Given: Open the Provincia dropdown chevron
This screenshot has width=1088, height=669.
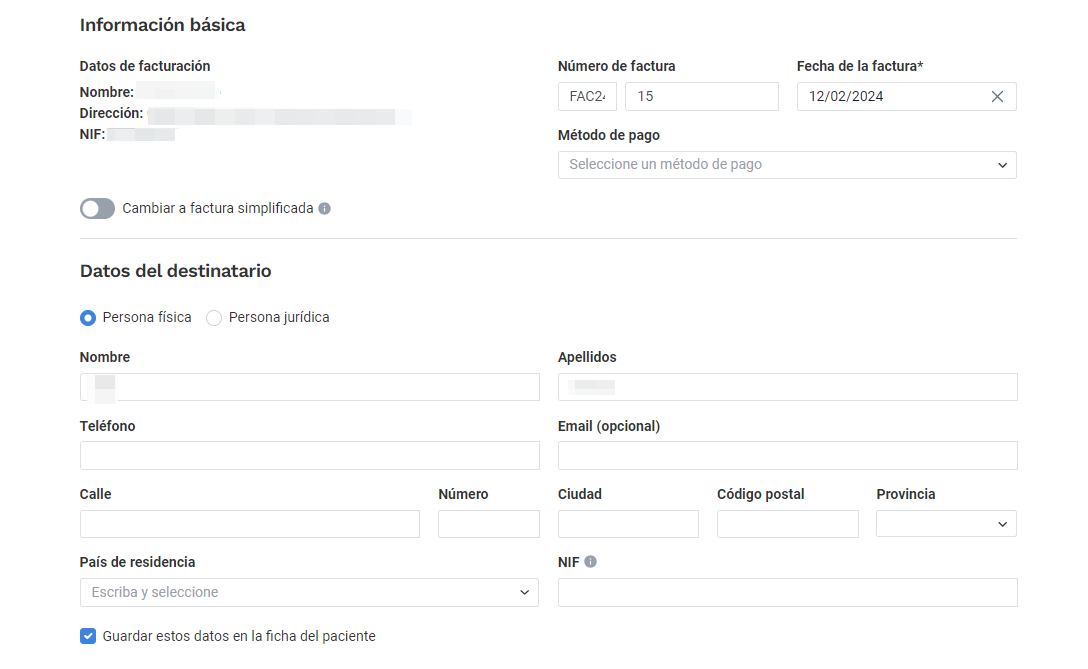Looking at the screenshot, I should 1002,523.
